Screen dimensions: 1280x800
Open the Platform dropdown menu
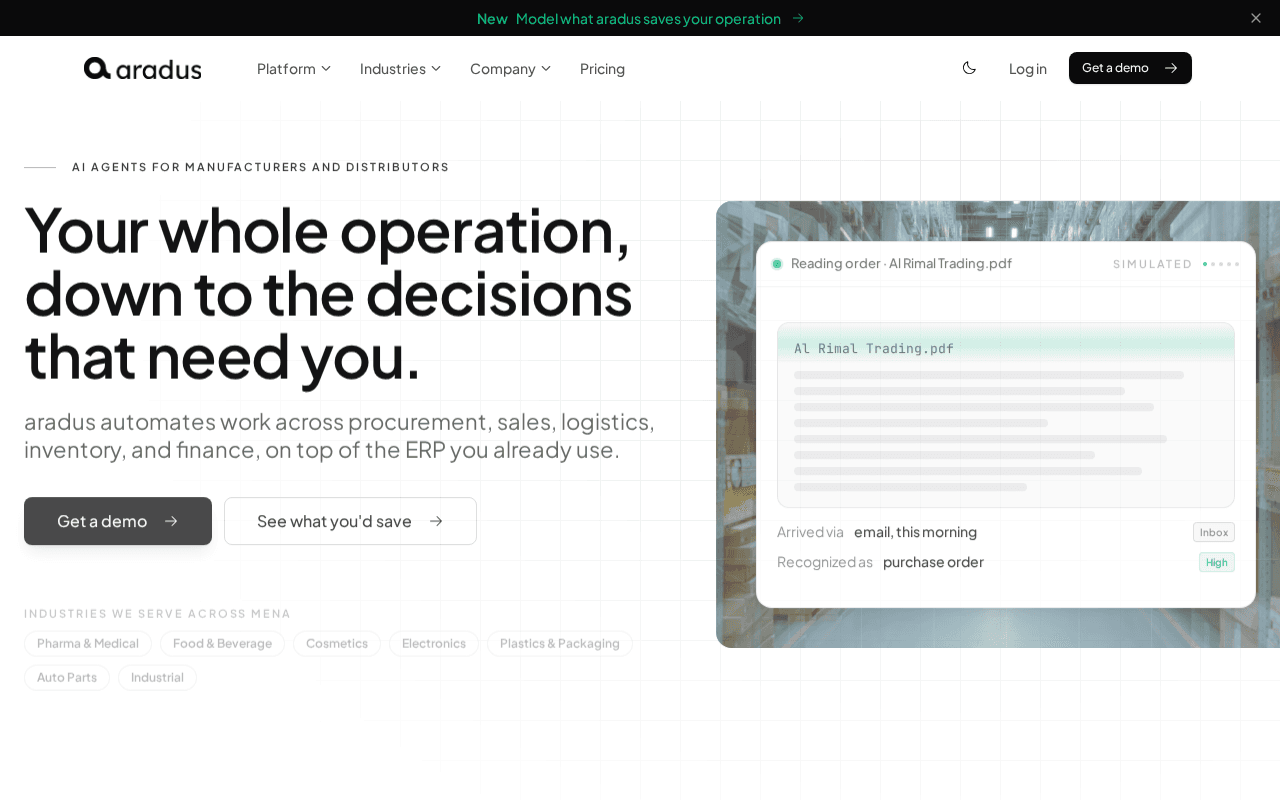pyautogui.click(x=294, y=68)
